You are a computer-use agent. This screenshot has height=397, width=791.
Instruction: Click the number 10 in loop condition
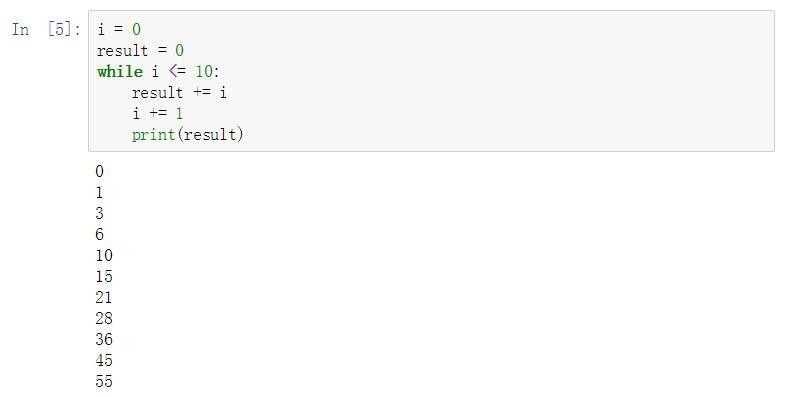[x=204, y=71]
